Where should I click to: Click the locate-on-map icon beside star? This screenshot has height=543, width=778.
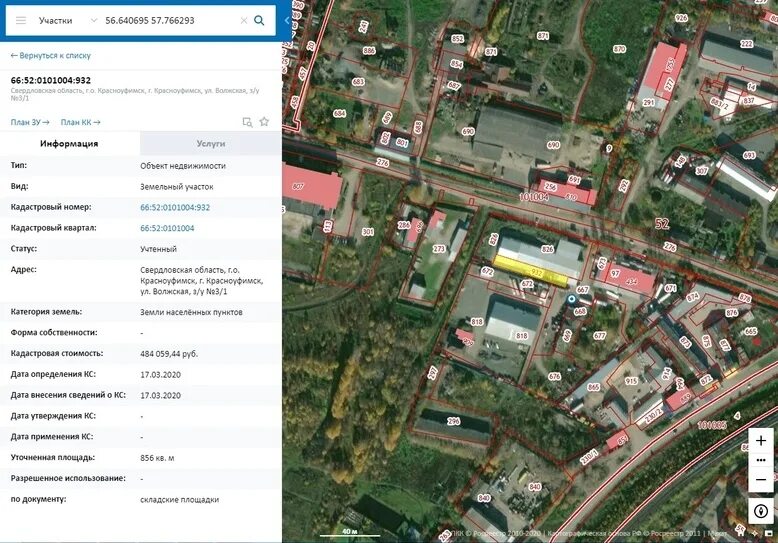point(247,122)
